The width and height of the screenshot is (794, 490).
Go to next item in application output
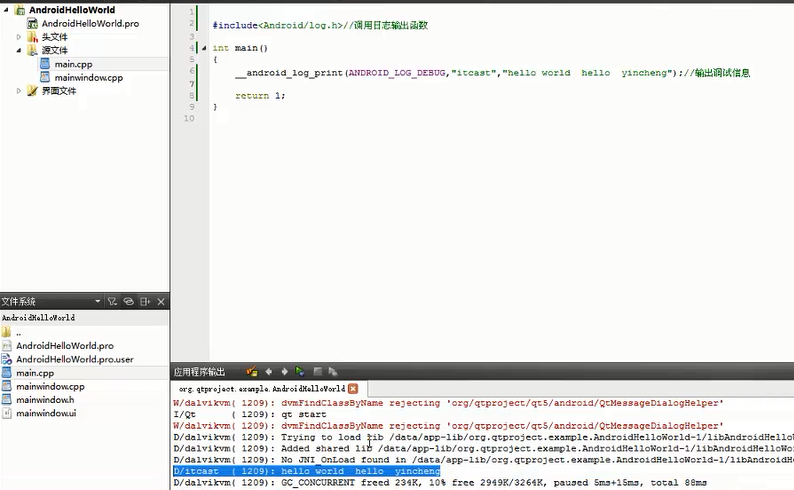pos(285,372)
